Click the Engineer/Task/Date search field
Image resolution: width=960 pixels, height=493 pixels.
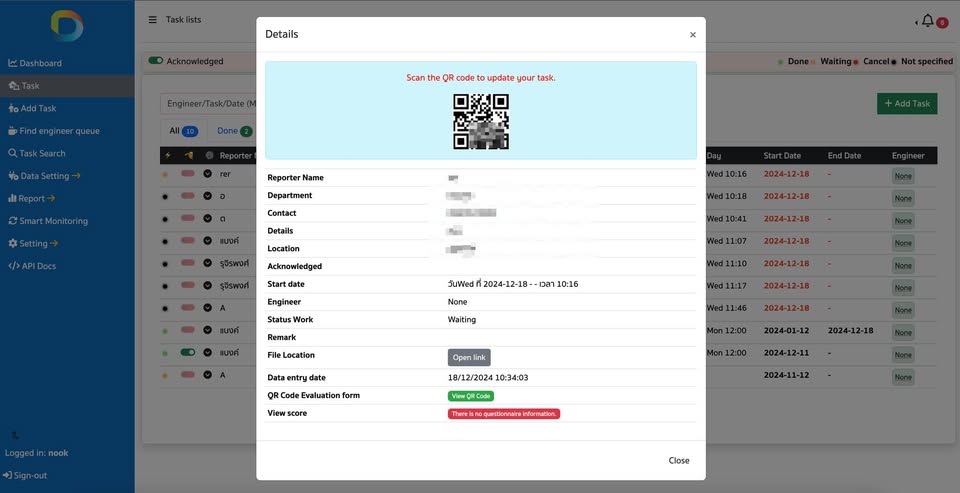(x=208, y=103)
